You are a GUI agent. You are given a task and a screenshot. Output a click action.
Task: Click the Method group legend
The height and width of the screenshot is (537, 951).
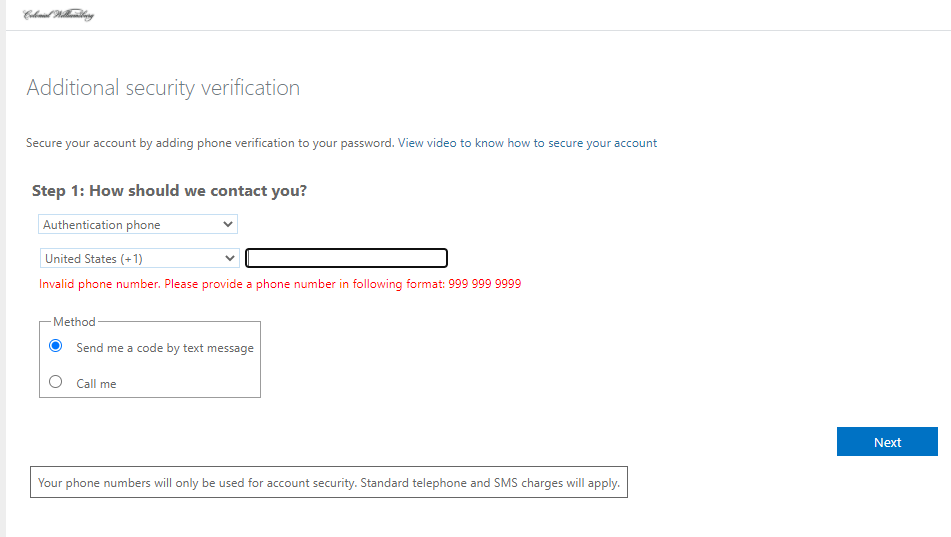(x=74, y=322)
